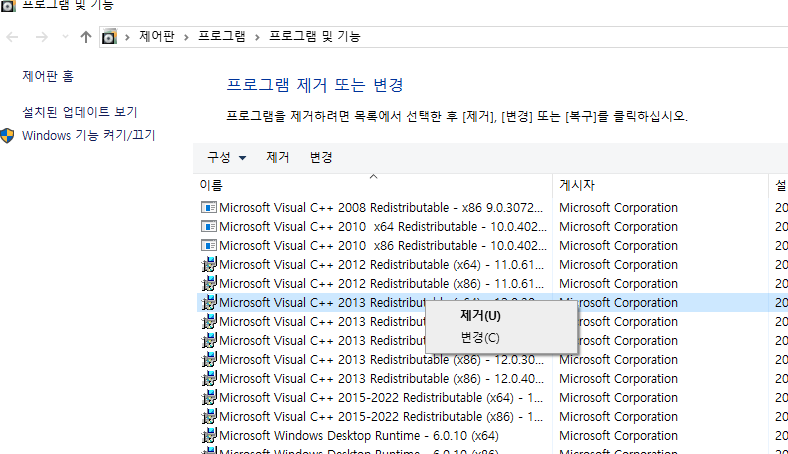Open the recent locations dropdown arrow
Viewport: 788px width, 454px height.
click(x=65, y=37)
